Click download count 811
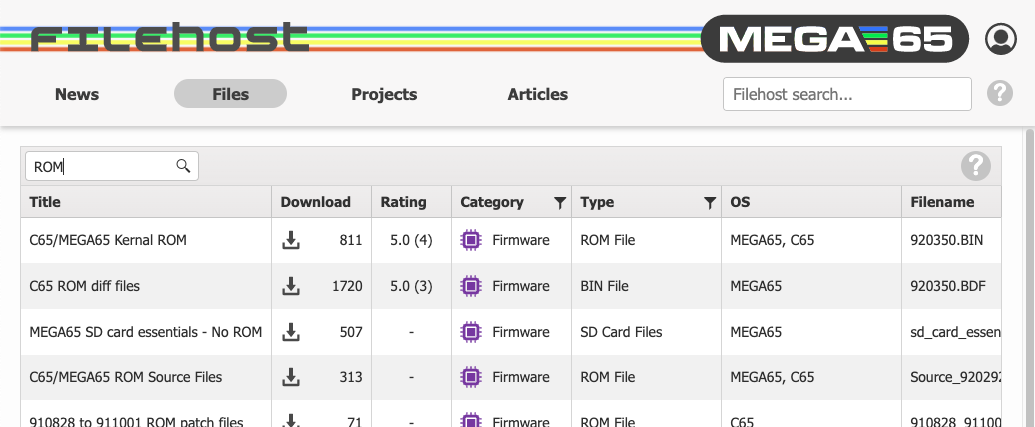Screen dimensions: 1035x427 351,240
